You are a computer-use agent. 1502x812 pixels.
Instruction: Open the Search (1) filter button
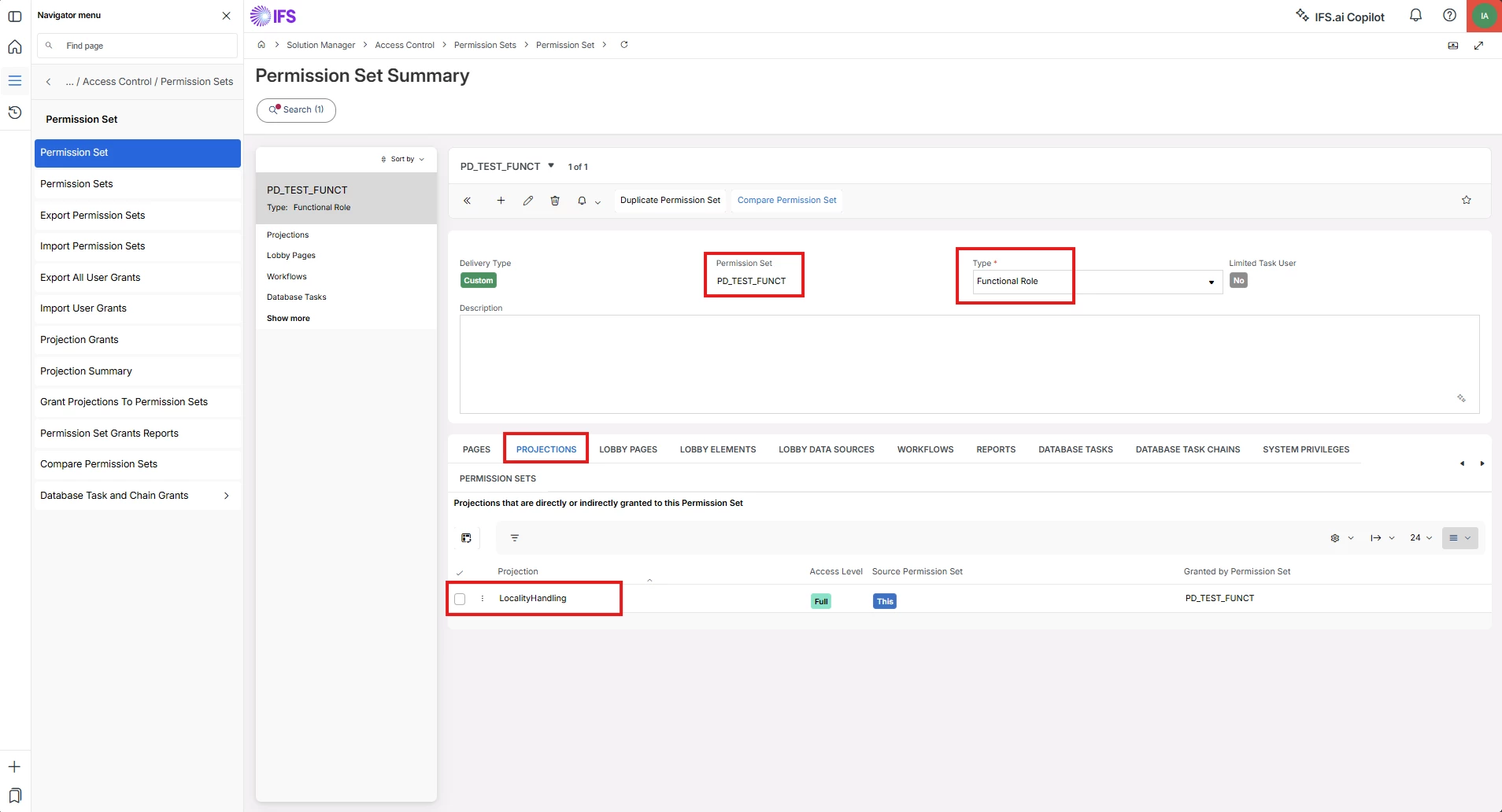pos(296,110)
